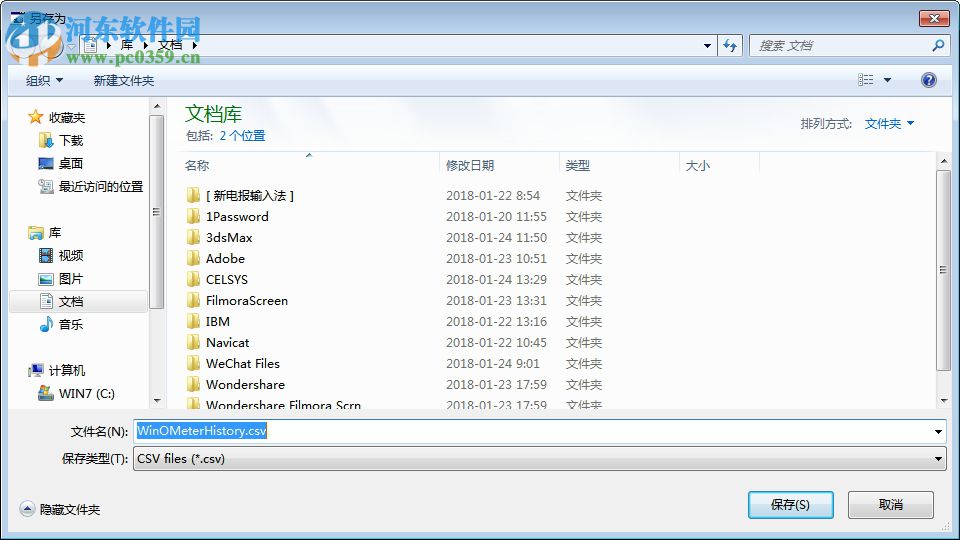Click the file name input field
Screen dimensions: 960x540
pyautogui.click(x=533, y=431)
